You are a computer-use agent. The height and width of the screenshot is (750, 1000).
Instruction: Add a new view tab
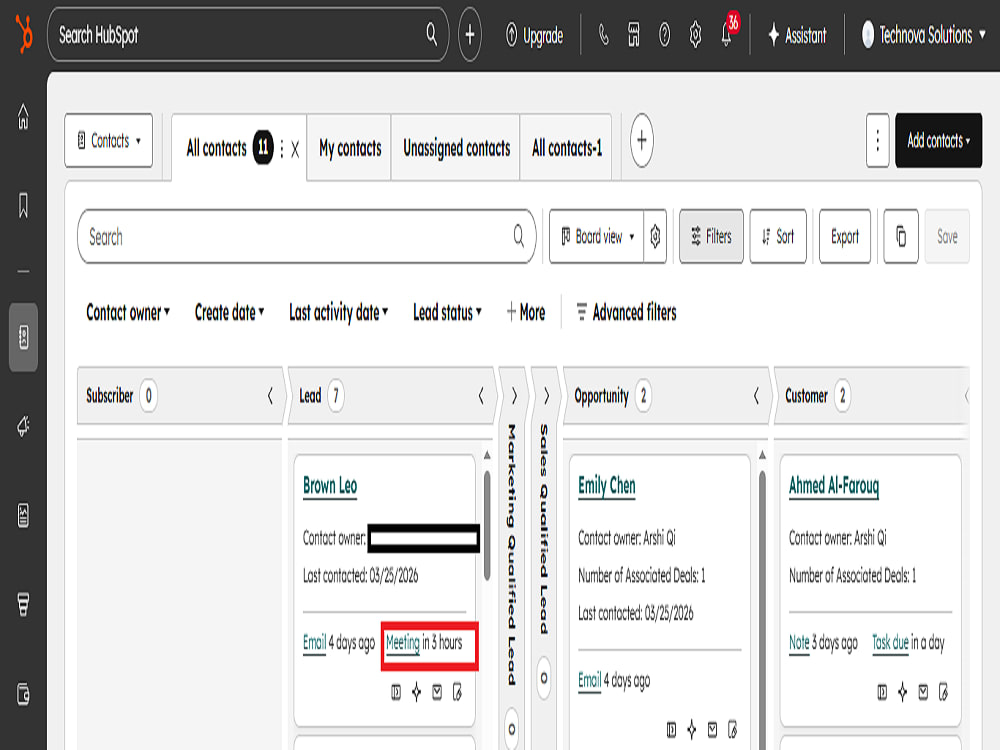pyautogui.click(x=642, y=140)
